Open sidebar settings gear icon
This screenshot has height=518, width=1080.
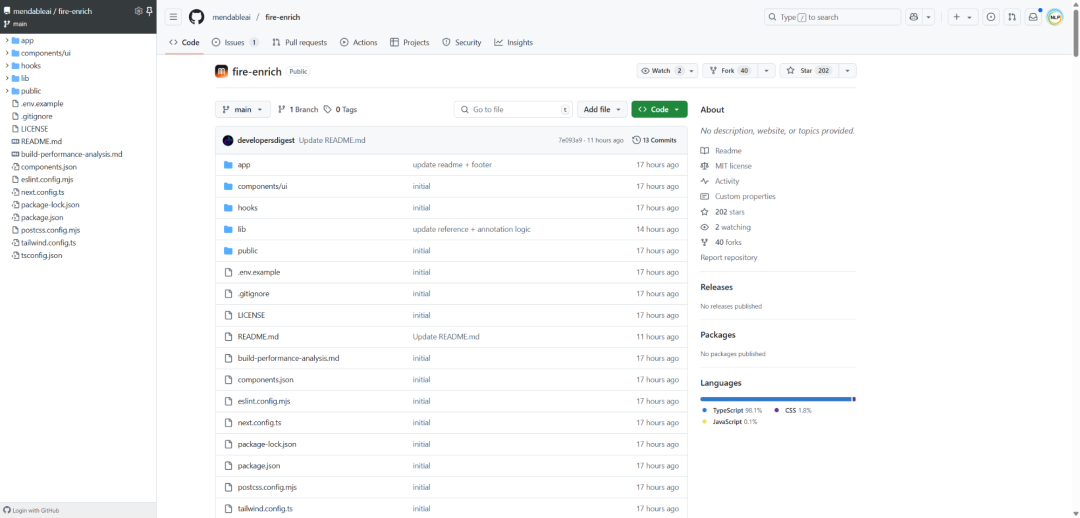138,11
